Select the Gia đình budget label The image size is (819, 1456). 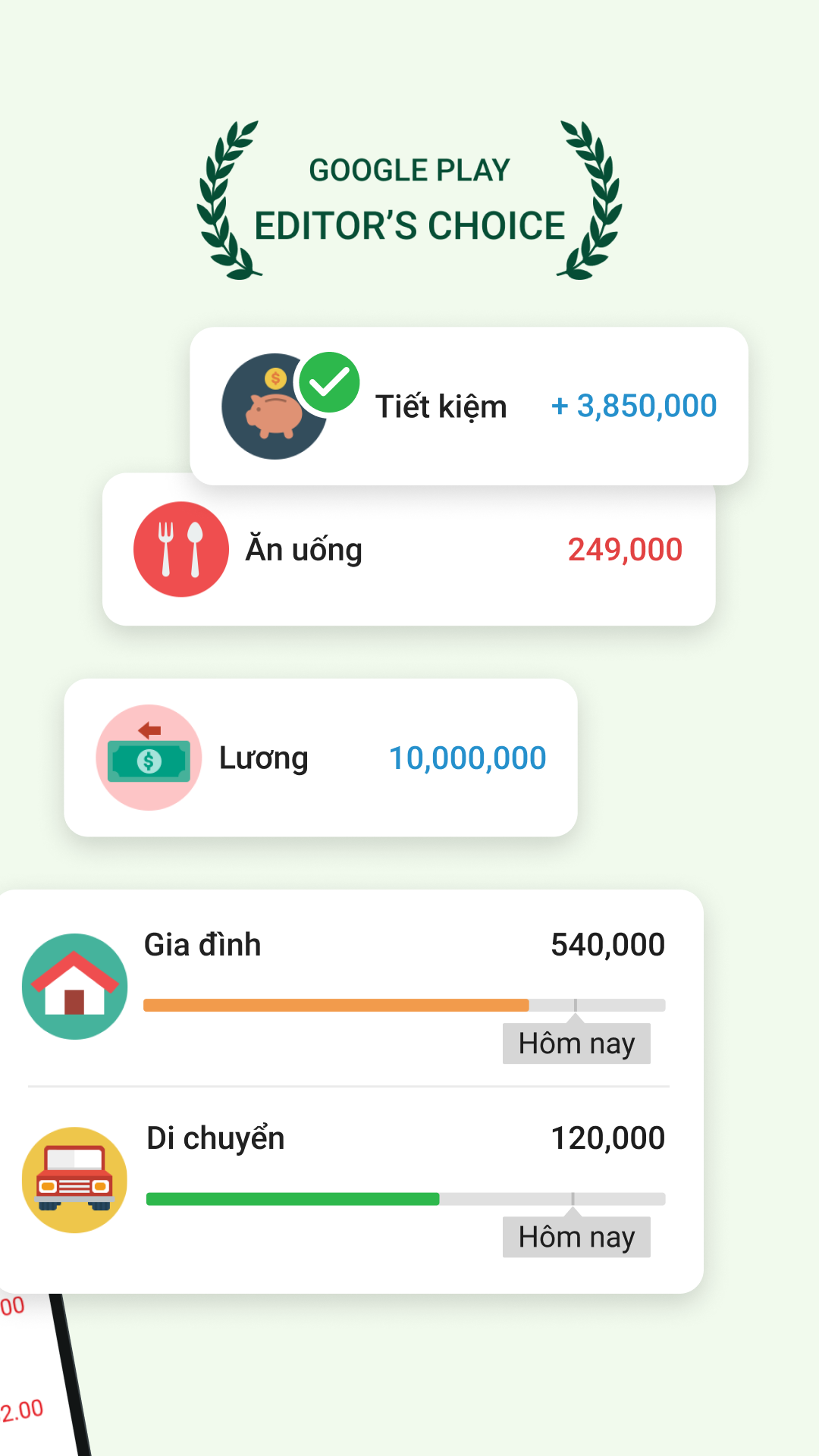202,945
